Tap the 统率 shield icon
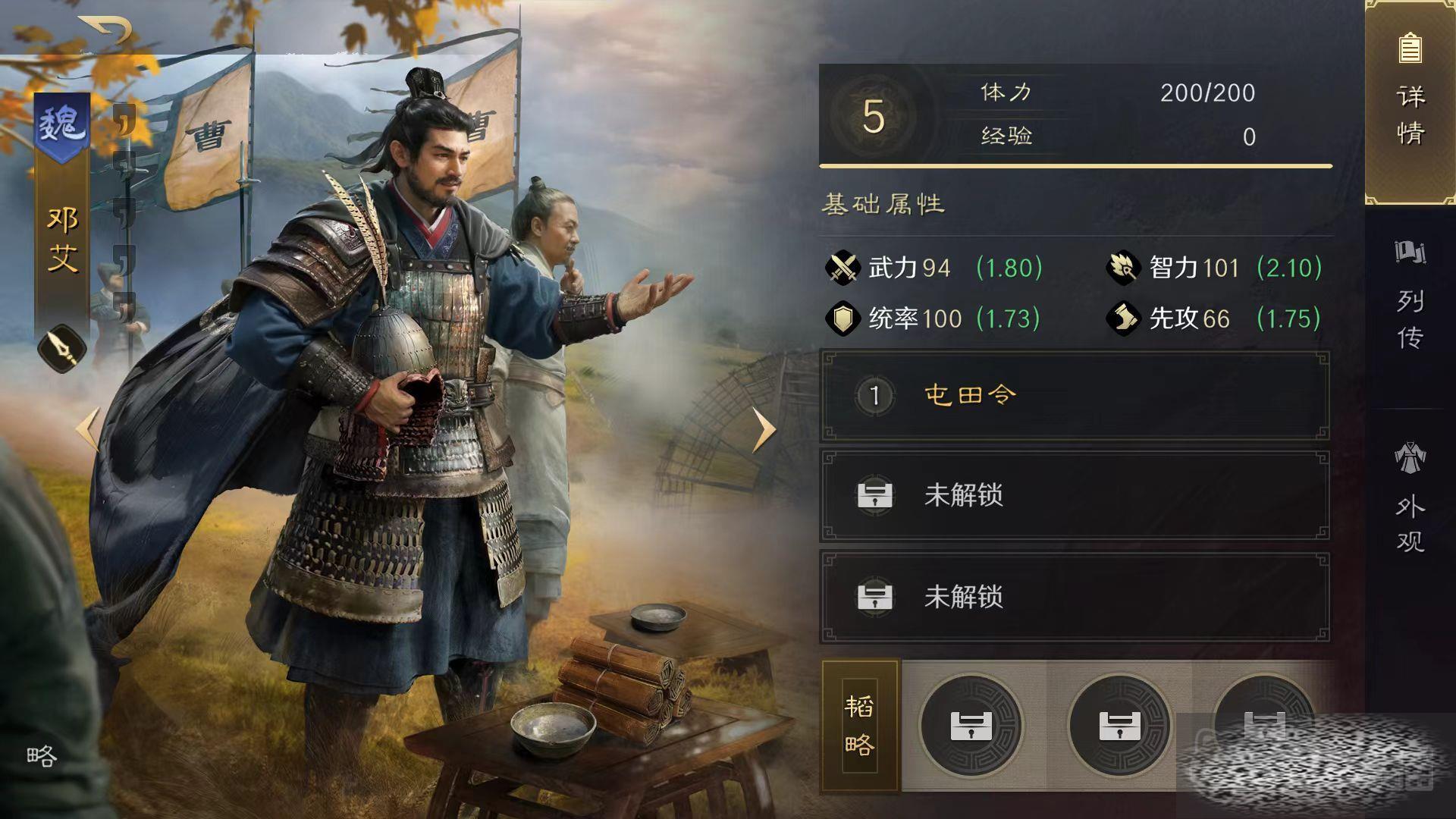This screenshot has width=1456, height=819. click(843, 318)
